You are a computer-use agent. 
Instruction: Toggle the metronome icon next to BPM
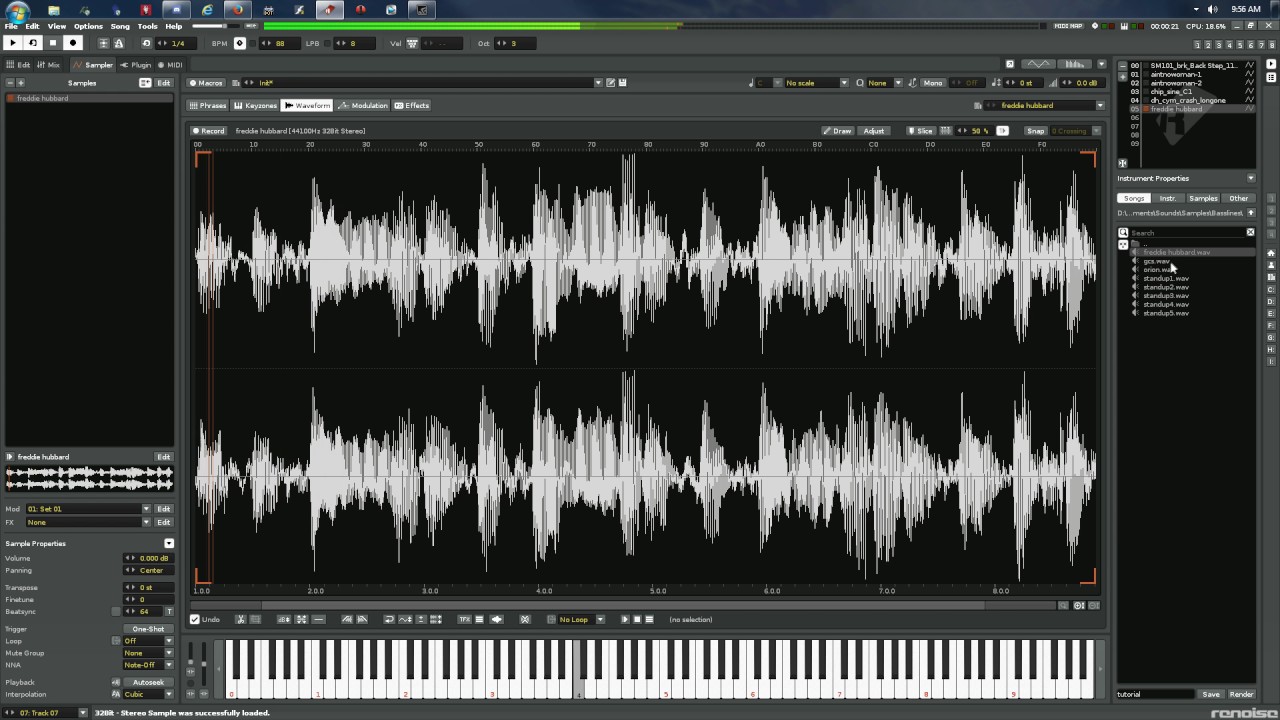coord(240,43)
